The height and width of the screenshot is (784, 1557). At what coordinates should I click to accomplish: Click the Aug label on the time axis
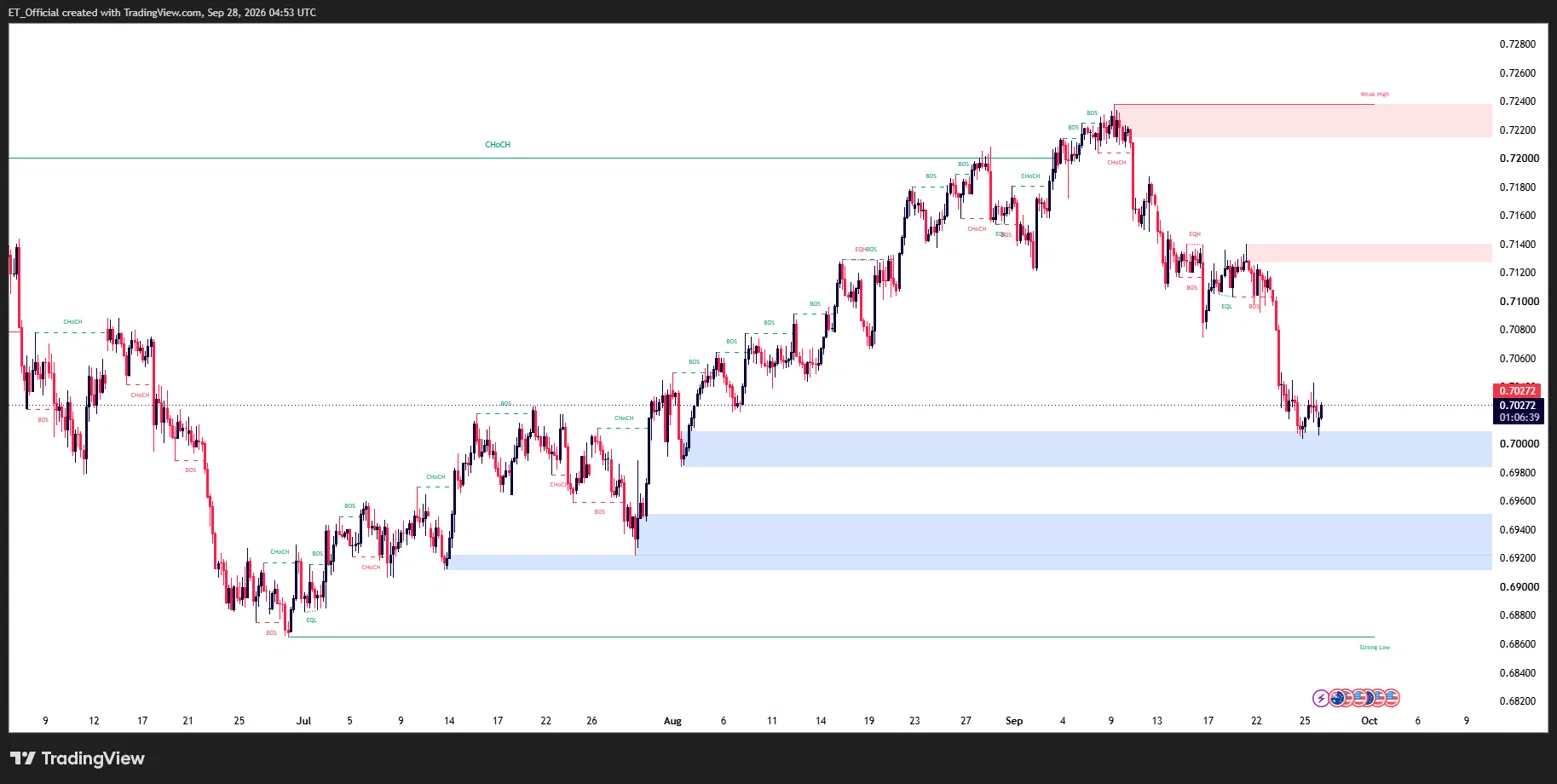[672, 720]
